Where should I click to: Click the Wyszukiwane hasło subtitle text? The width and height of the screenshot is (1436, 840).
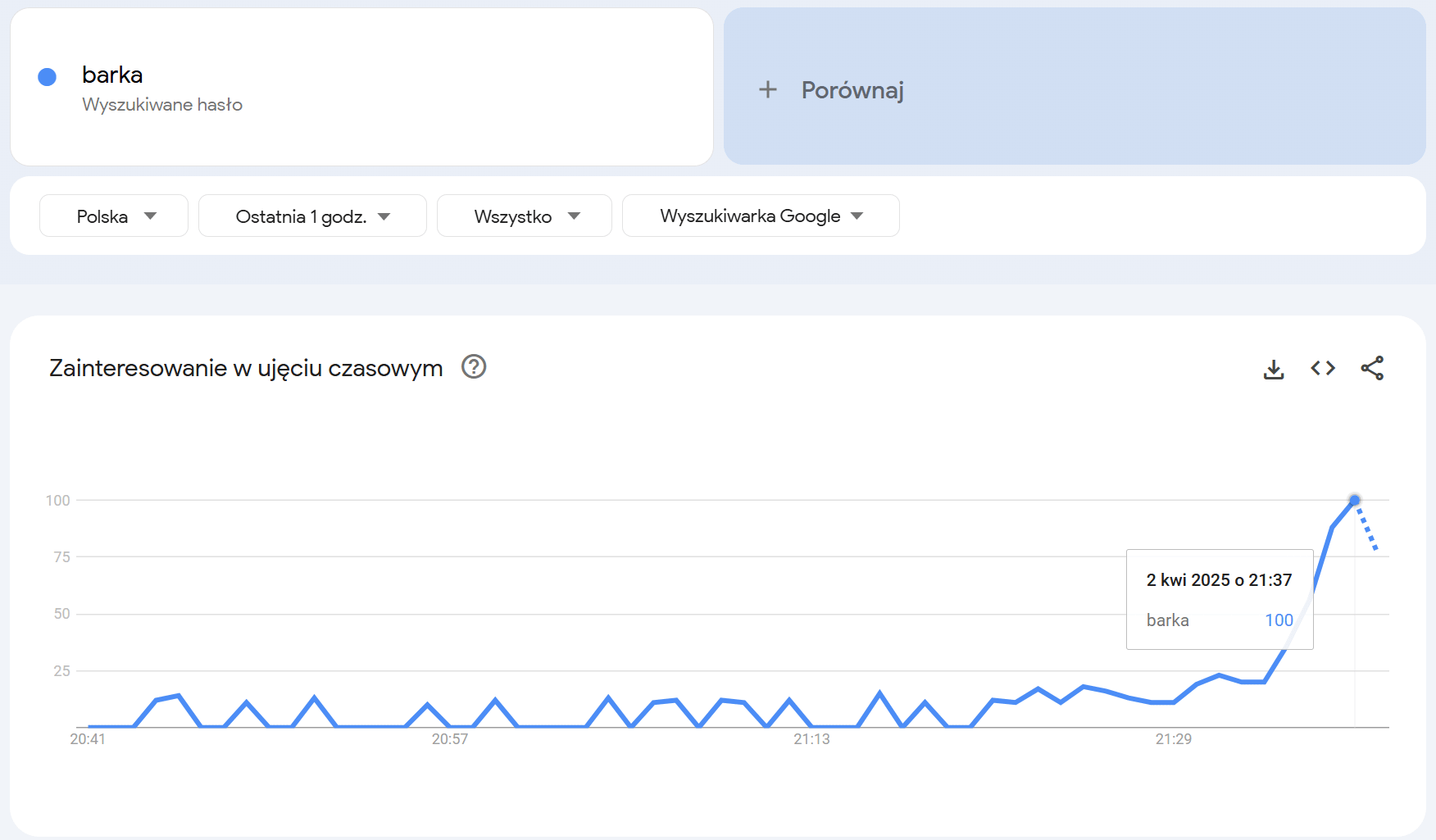click(162, 104)
